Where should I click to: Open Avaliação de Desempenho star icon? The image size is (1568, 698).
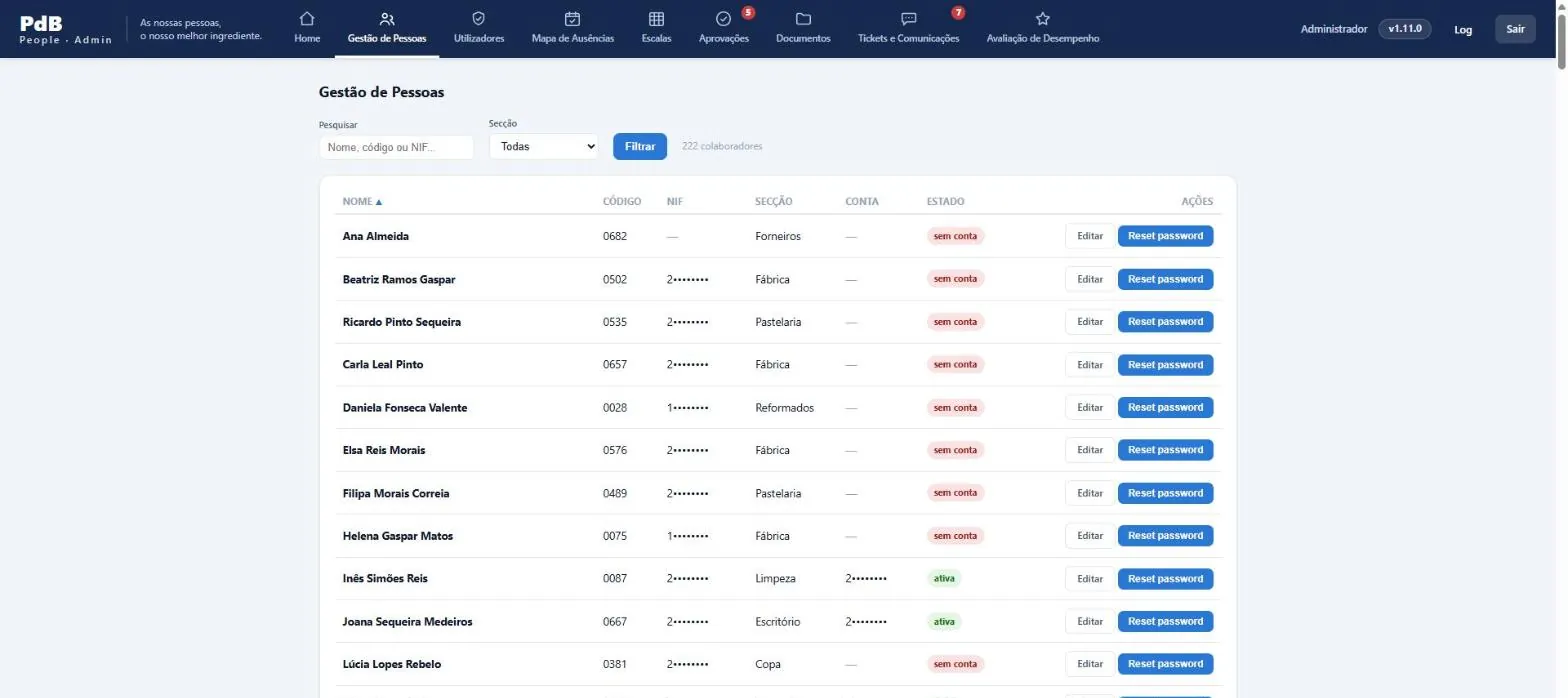(1043, 18)
